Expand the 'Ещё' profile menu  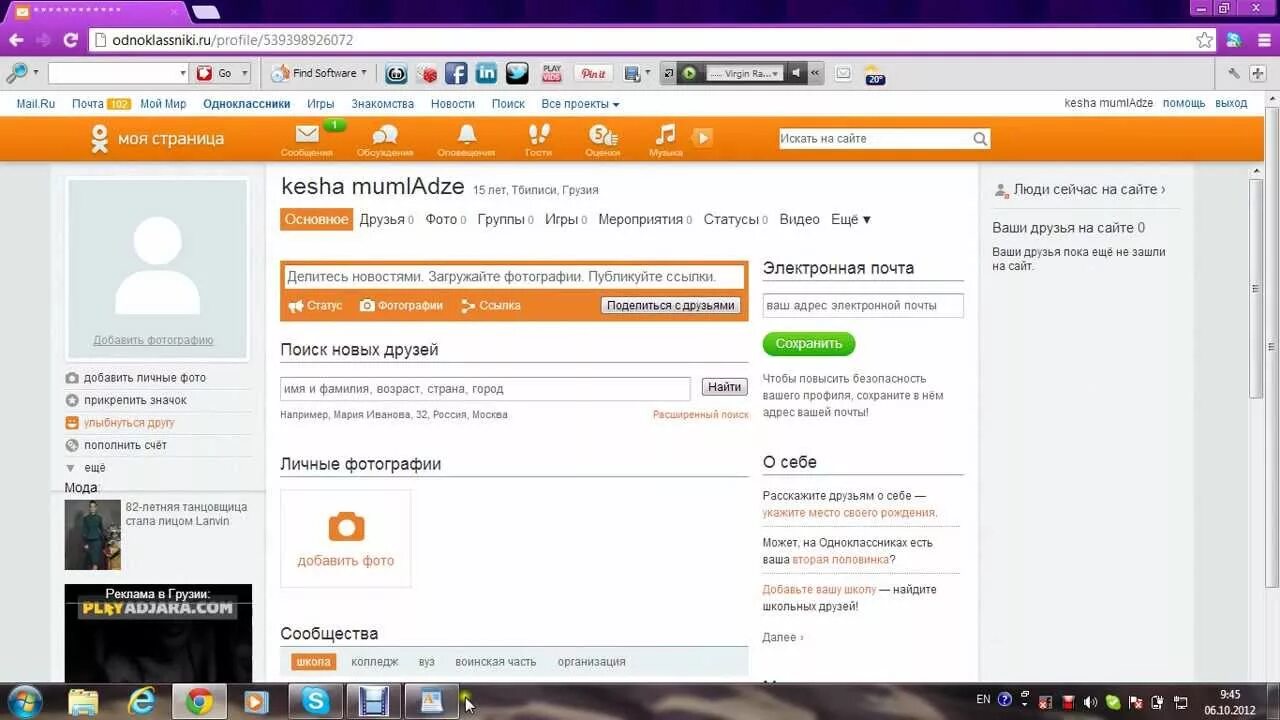[x=851, y=219]
